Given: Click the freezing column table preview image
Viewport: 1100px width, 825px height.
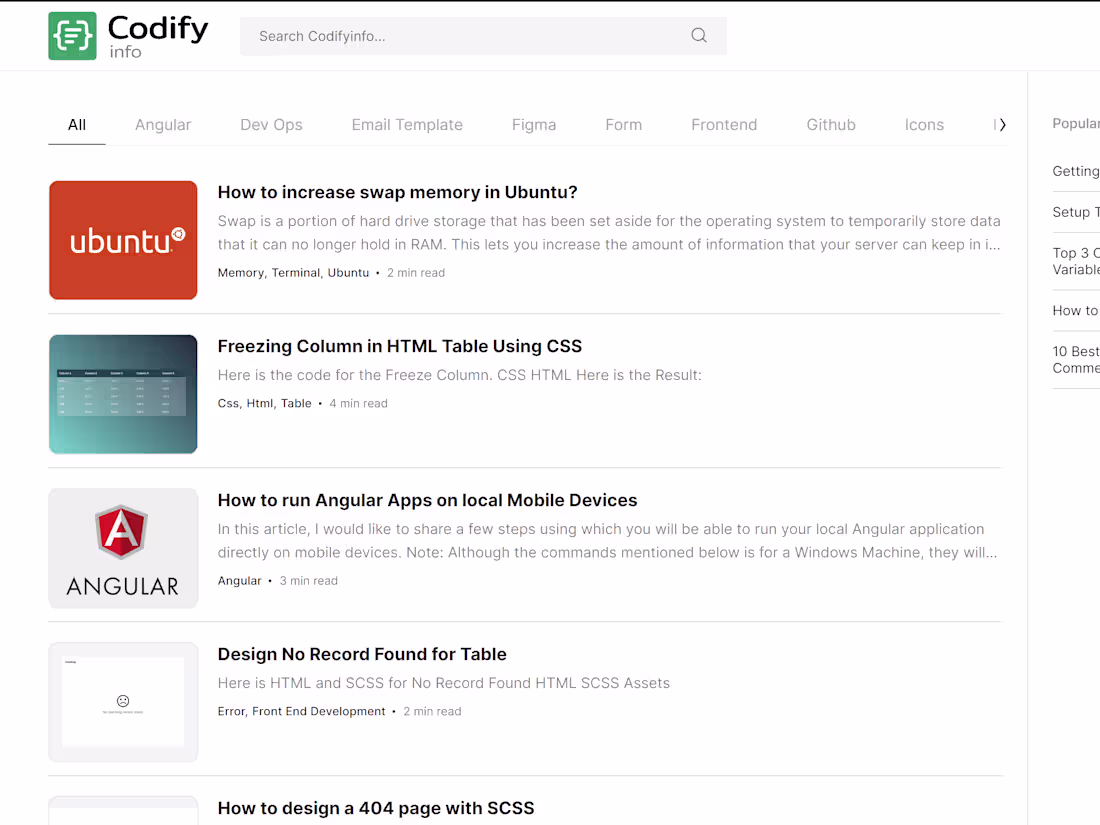Looking at the screenshot, I should [122, 394].
